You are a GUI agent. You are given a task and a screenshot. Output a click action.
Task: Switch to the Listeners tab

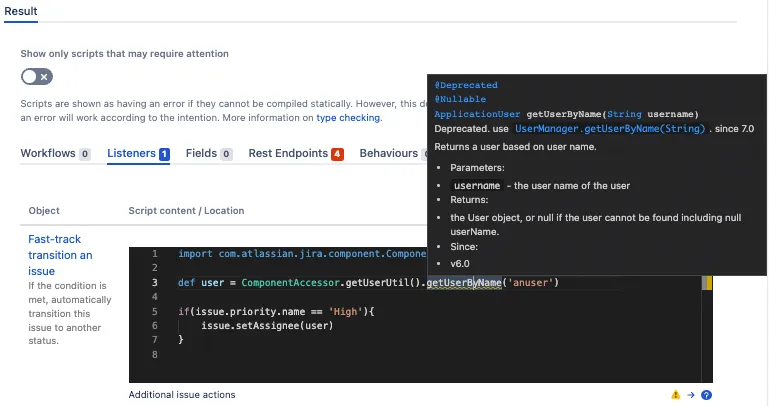tap(138, 153)
